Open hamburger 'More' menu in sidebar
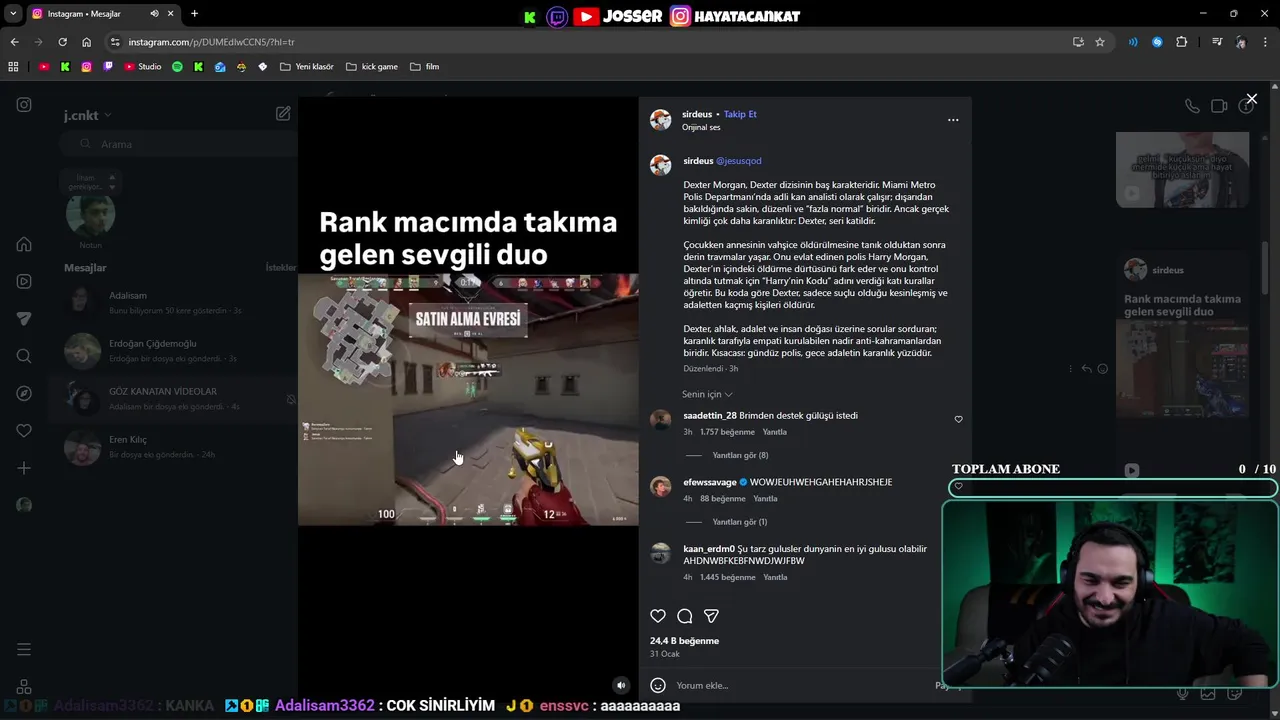Viewport: 1280px width, 720px height. click(x=24, y=649)
